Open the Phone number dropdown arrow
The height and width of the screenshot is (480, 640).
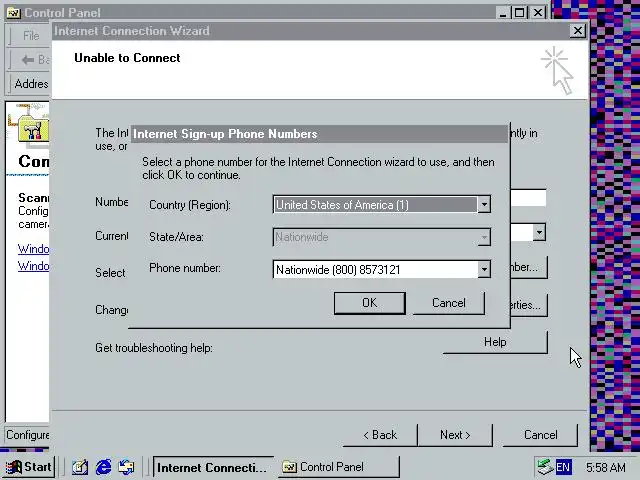click(x=484, y=269)
